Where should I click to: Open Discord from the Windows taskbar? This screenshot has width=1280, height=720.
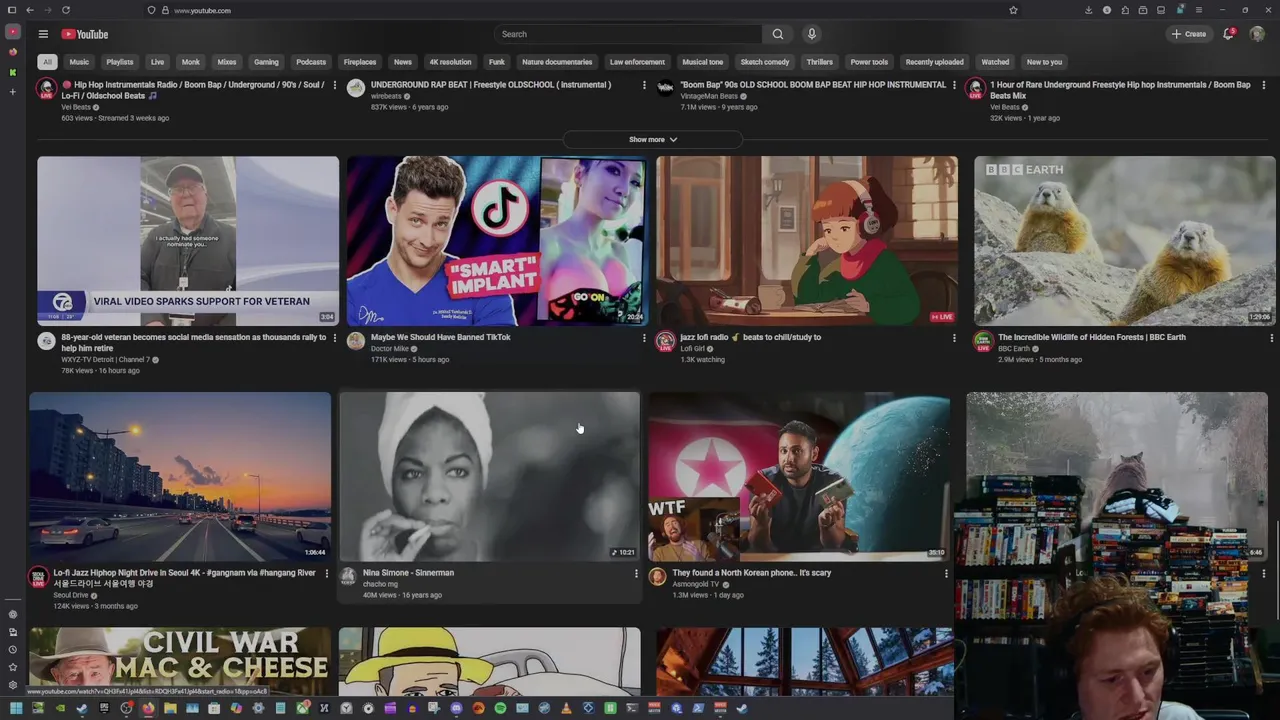pyautogui.click(x=456, y=709)
